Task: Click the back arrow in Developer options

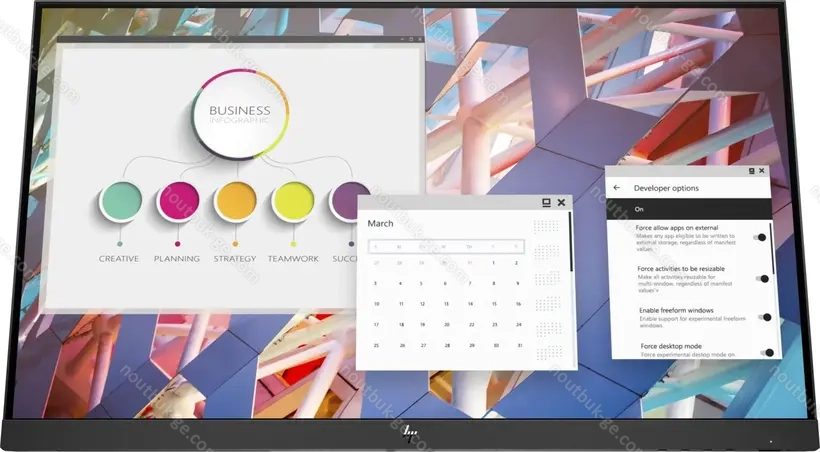Action: 617,187
